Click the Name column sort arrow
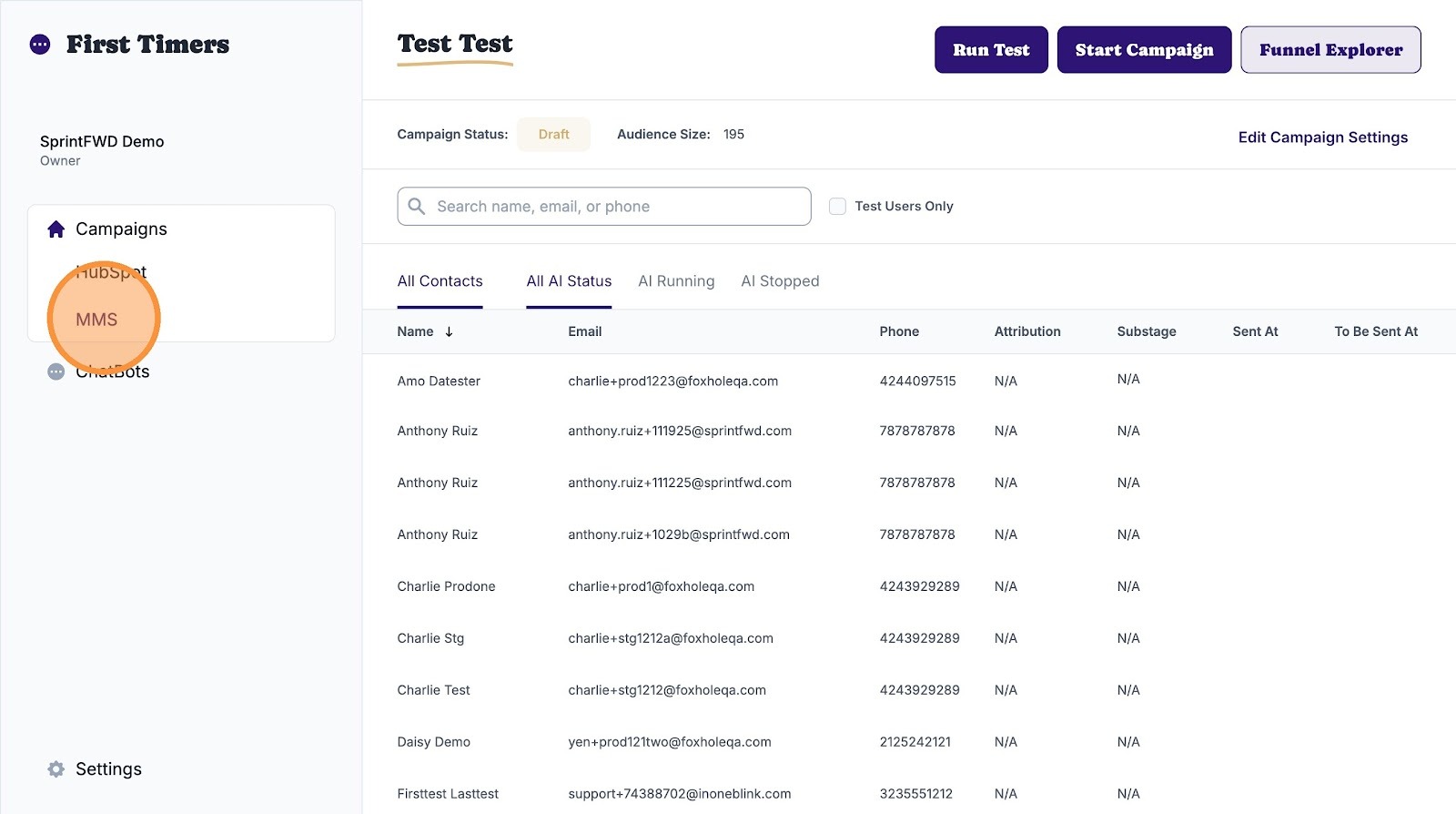This screenshot has height=814, width=1456. click(449, 332)
